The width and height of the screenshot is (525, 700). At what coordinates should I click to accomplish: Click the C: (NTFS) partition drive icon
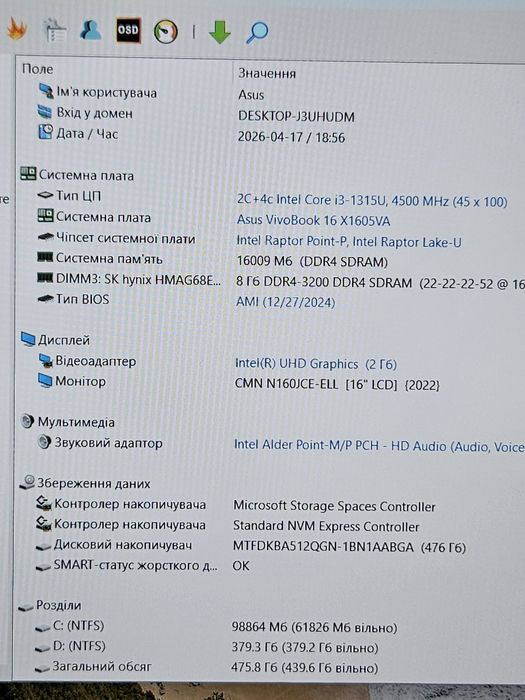[x=43, y=627]
